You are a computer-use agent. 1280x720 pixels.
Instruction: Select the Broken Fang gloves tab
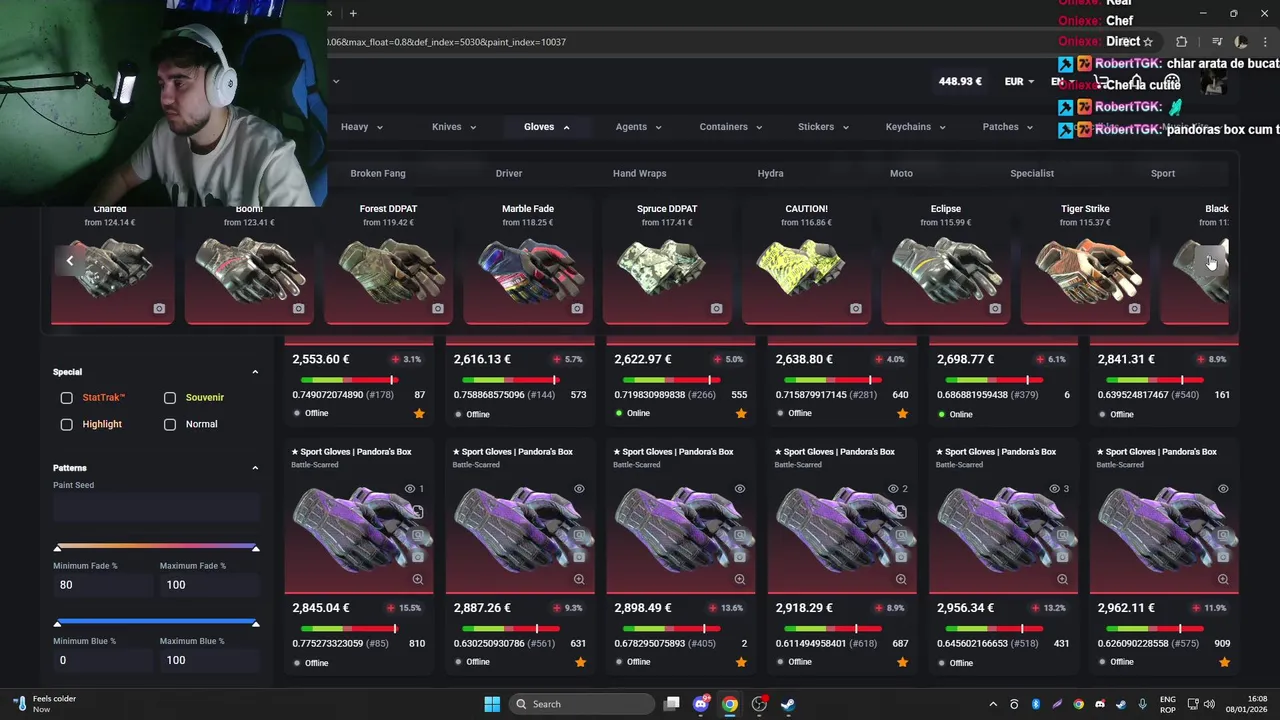point(378,173)
